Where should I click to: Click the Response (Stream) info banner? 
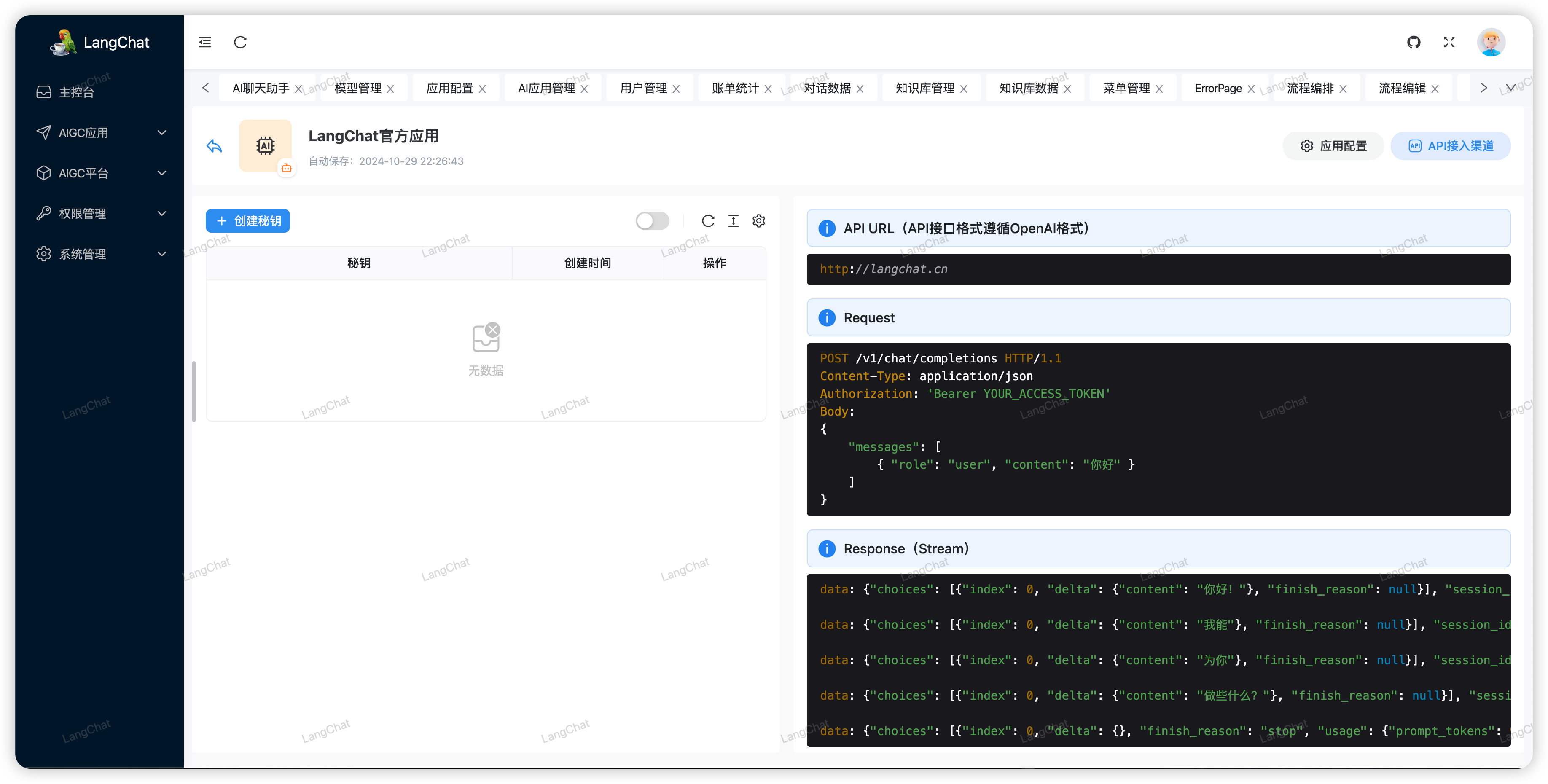pyautogui.click(x=1158, y=548)
